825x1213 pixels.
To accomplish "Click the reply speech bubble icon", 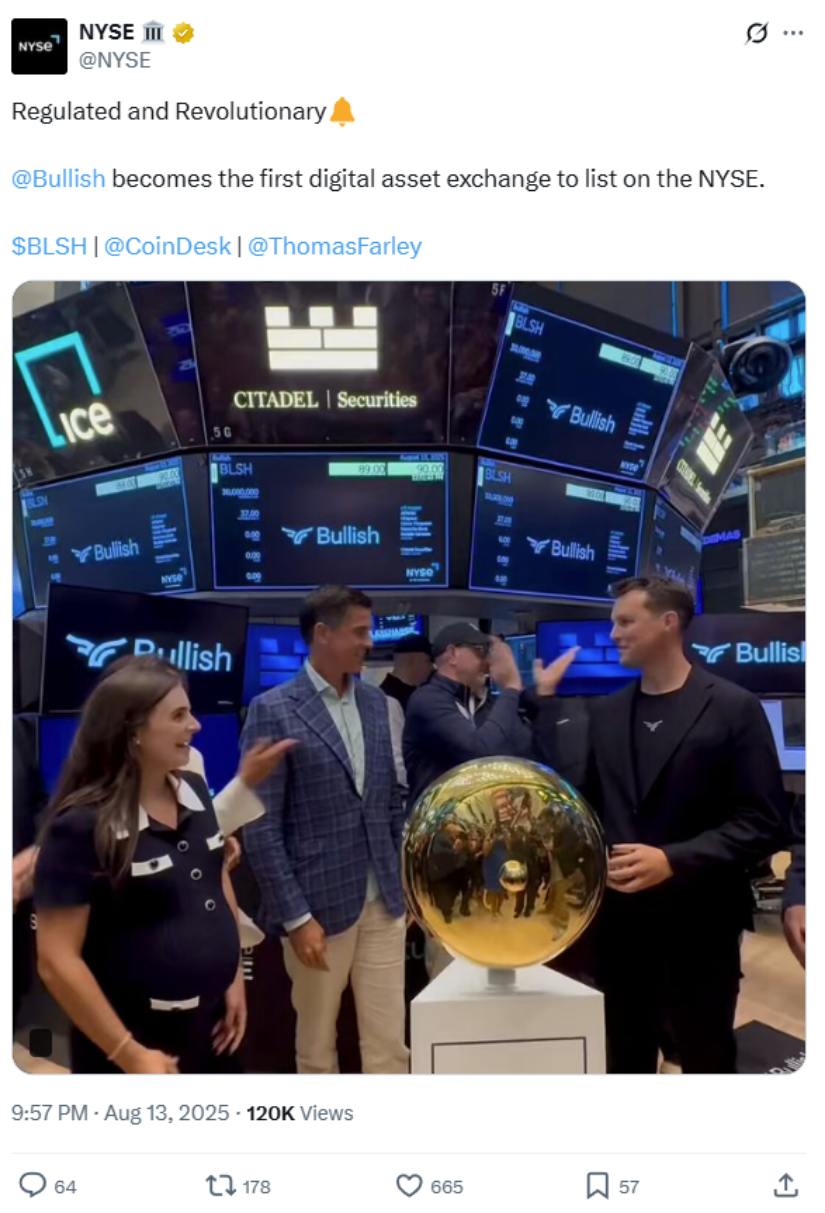I will [x=33, y=1185].
